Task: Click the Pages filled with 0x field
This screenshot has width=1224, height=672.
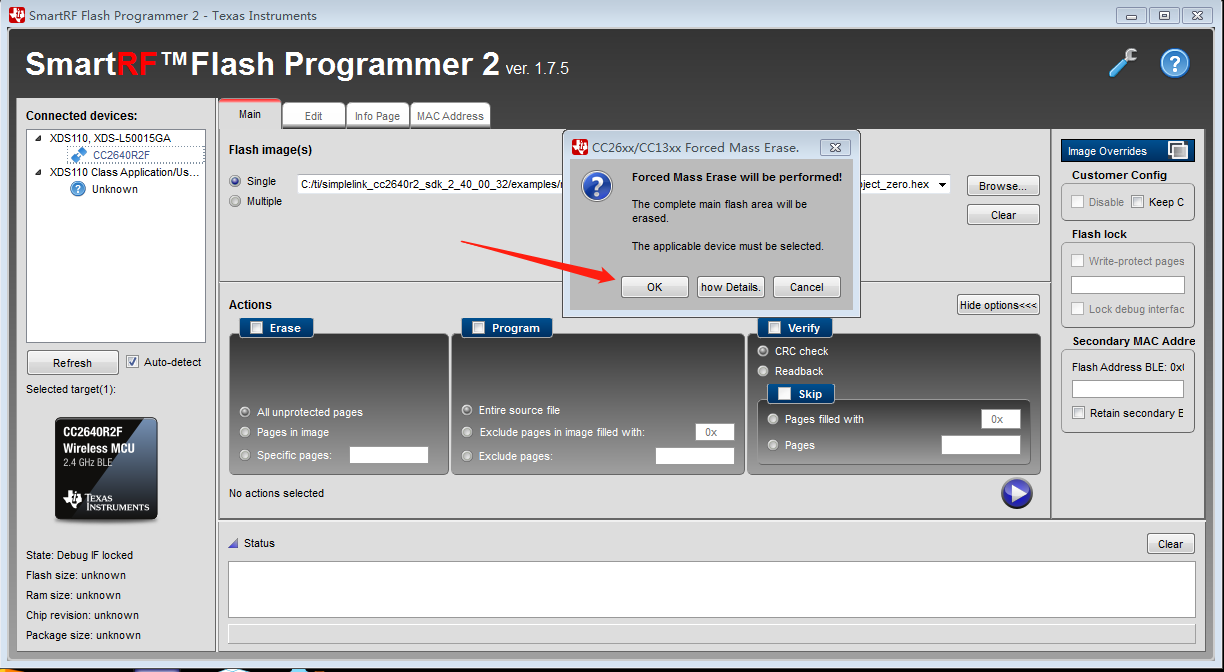Action: pyautogui.click(x=1001, y=419)
